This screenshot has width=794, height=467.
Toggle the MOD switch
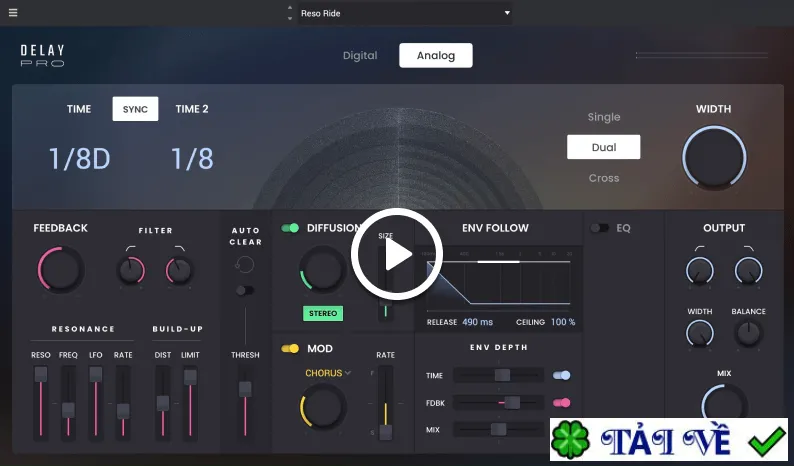(x=290, y=348)
